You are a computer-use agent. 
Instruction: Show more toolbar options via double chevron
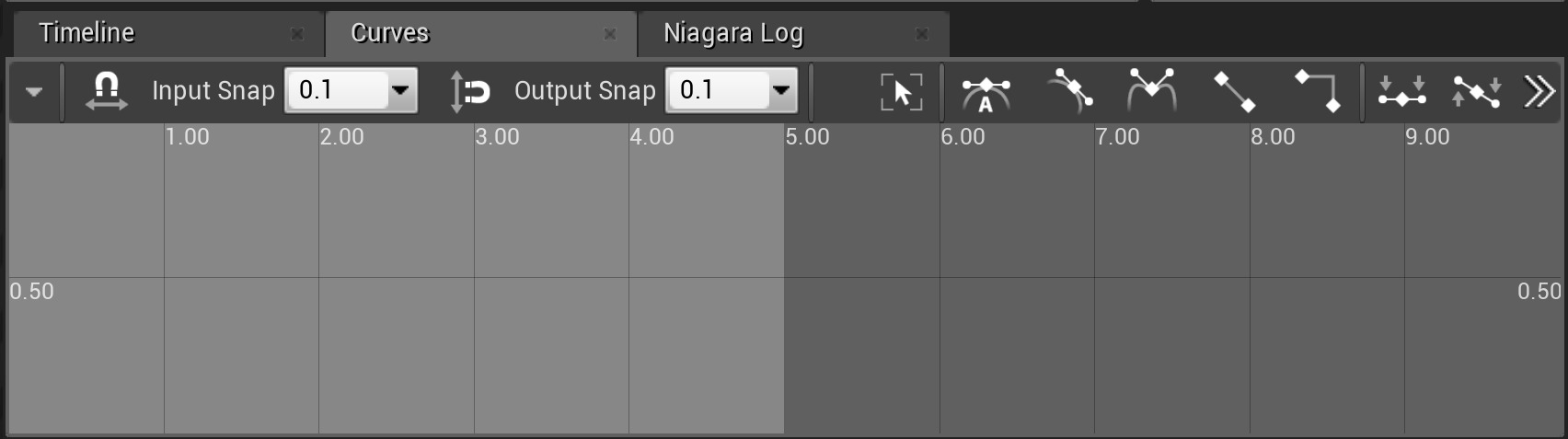click(1539, 91)
